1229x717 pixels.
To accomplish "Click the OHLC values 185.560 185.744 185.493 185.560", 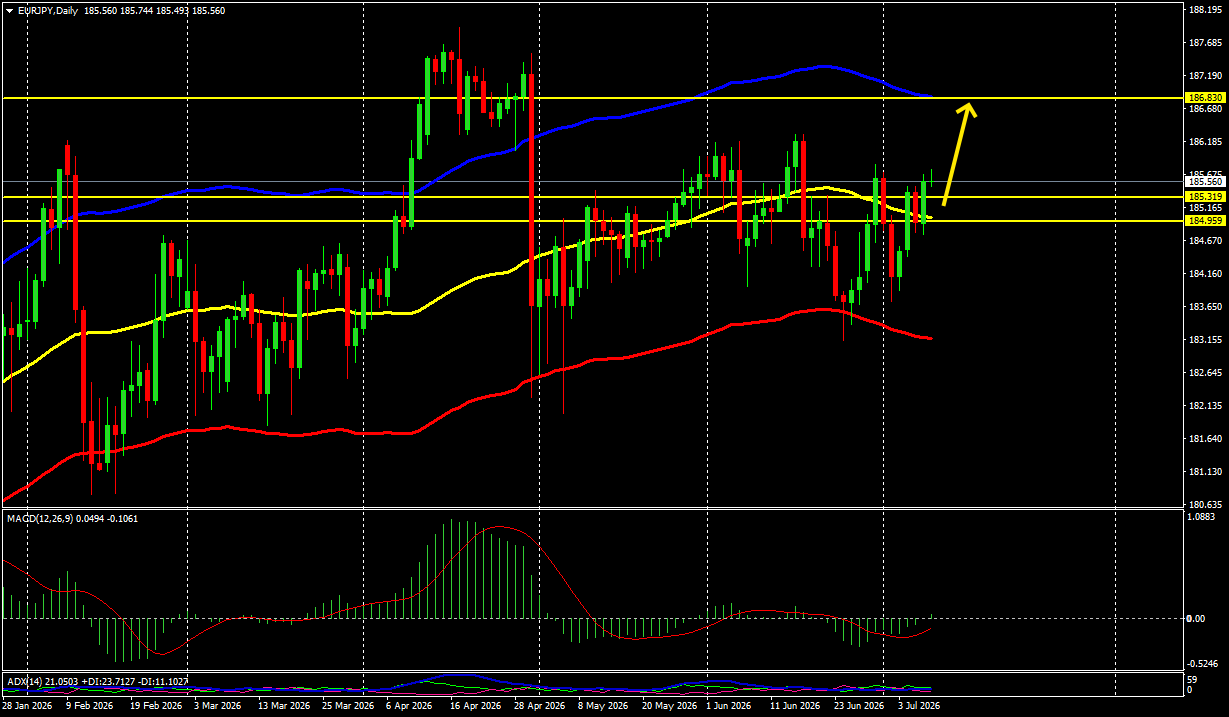I will pyautogui.click(x=155, y=11).
